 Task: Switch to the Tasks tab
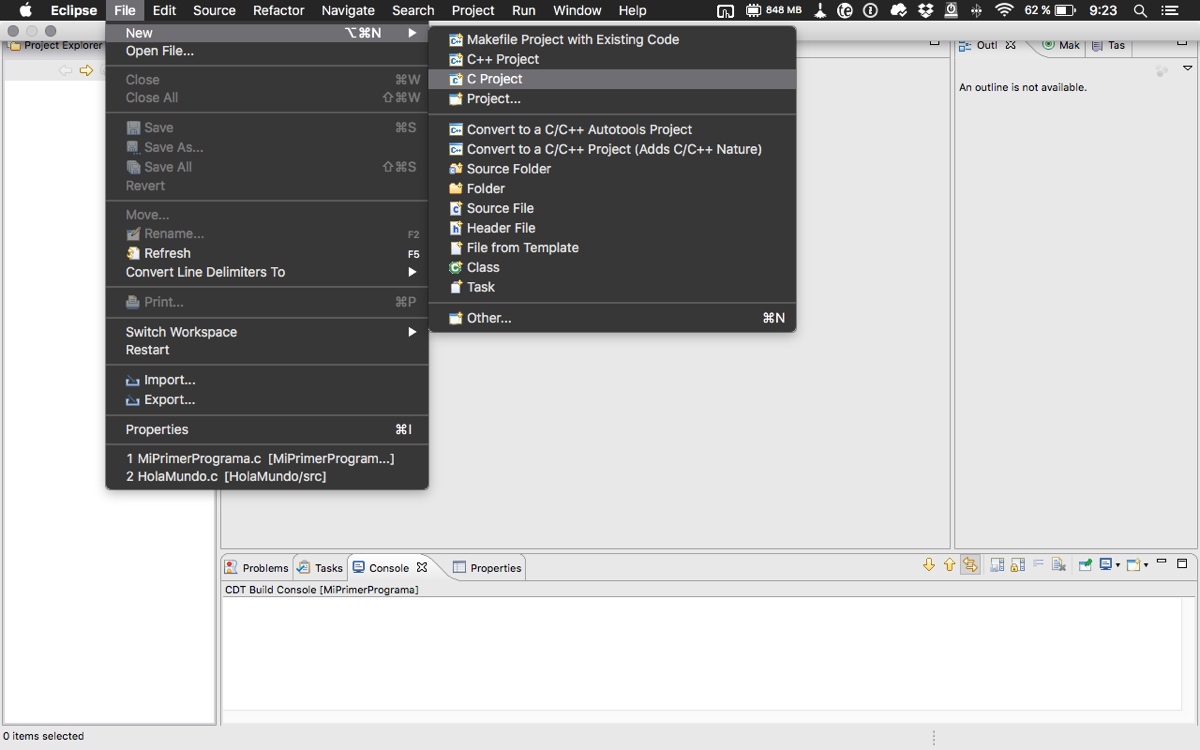pyautogui.click(x=320, y=568)
